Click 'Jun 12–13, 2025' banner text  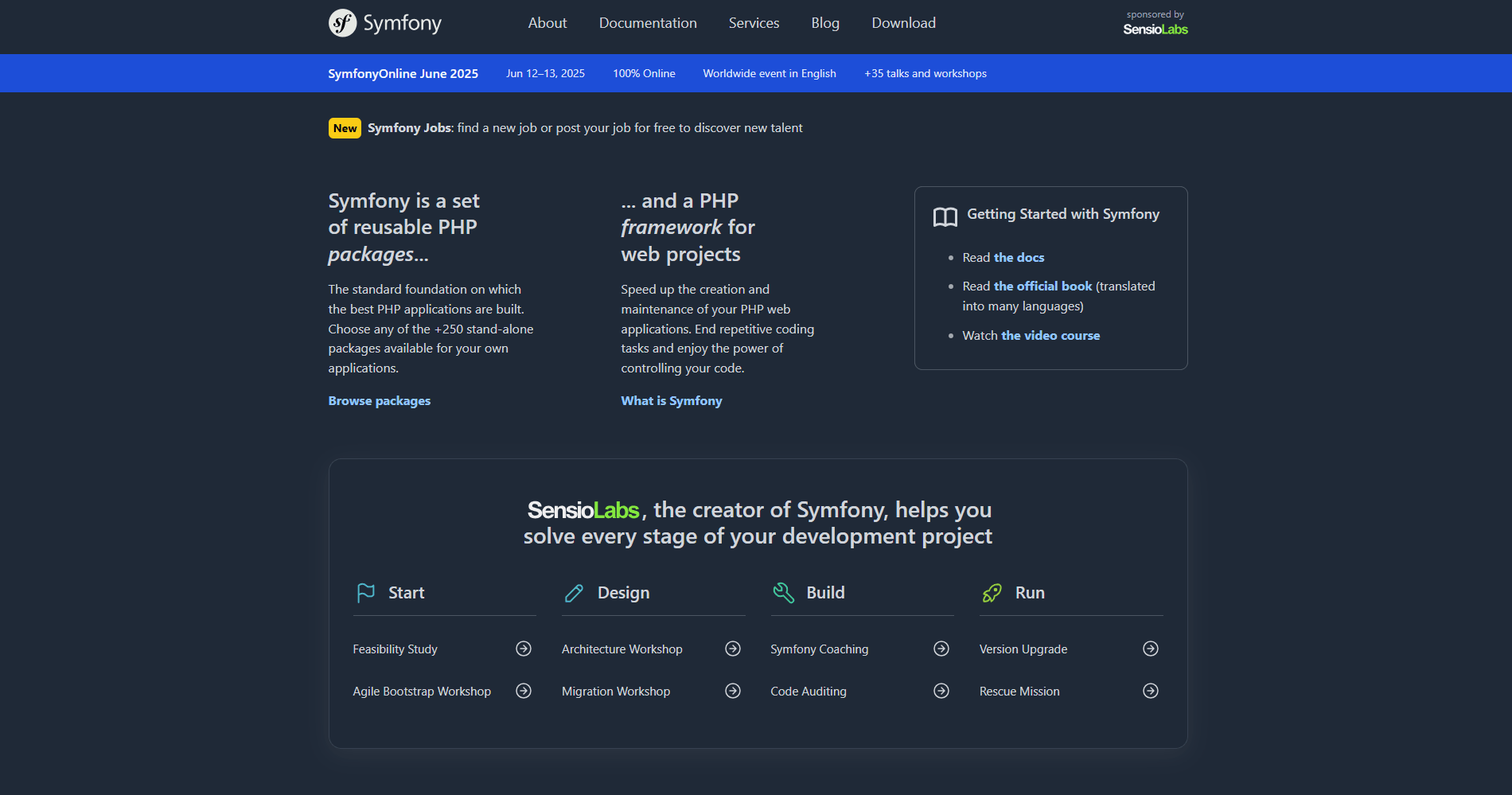coord(545,73)
